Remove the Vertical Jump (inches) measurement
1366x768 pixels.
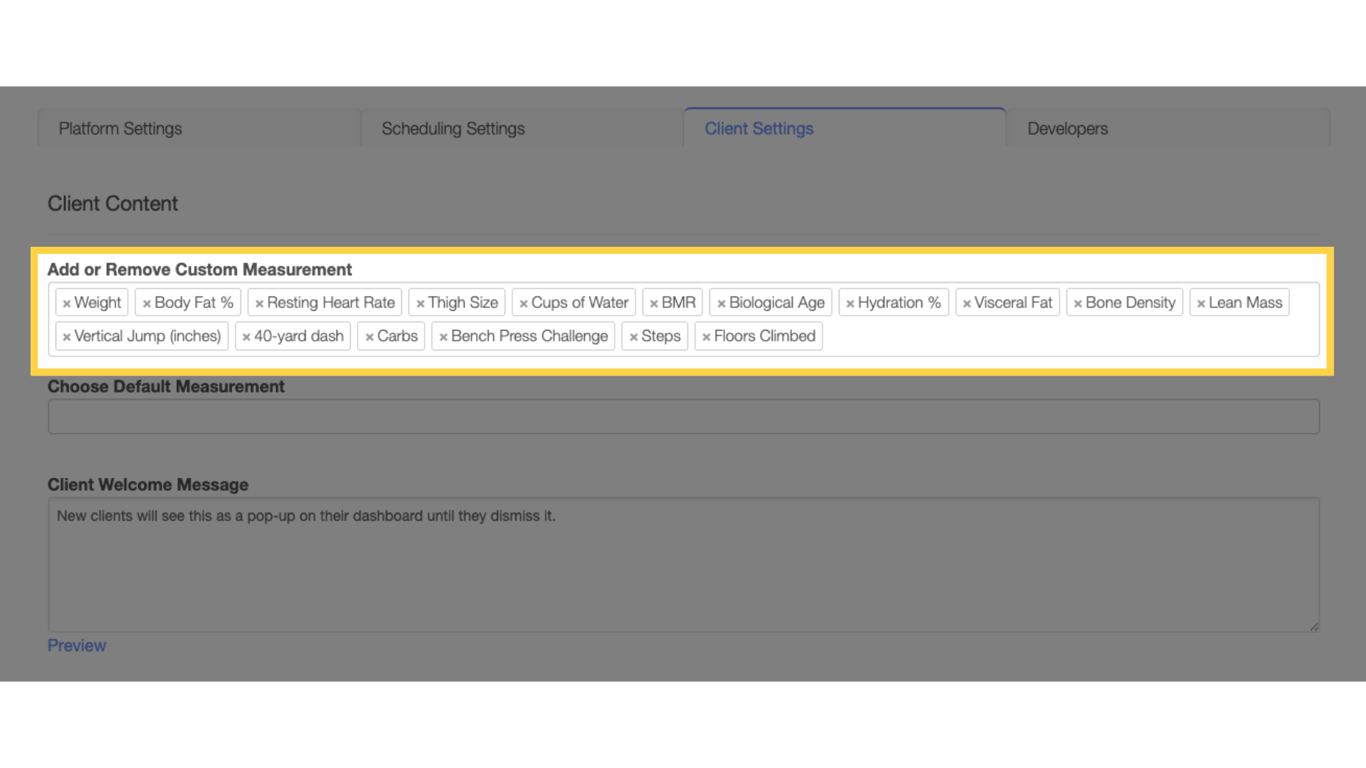tap(65, 336)
